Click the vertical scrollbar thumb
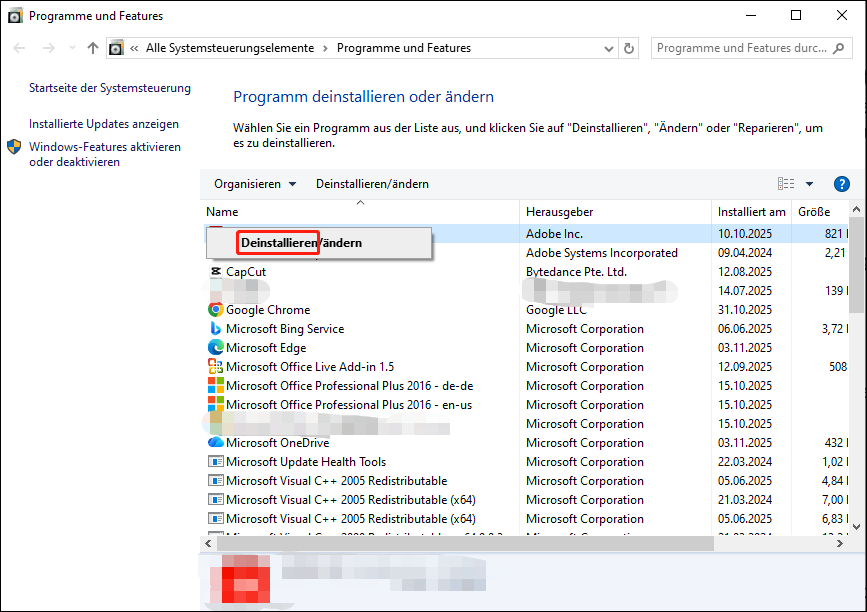Screen dimensions: 867x612 point(856,265)
